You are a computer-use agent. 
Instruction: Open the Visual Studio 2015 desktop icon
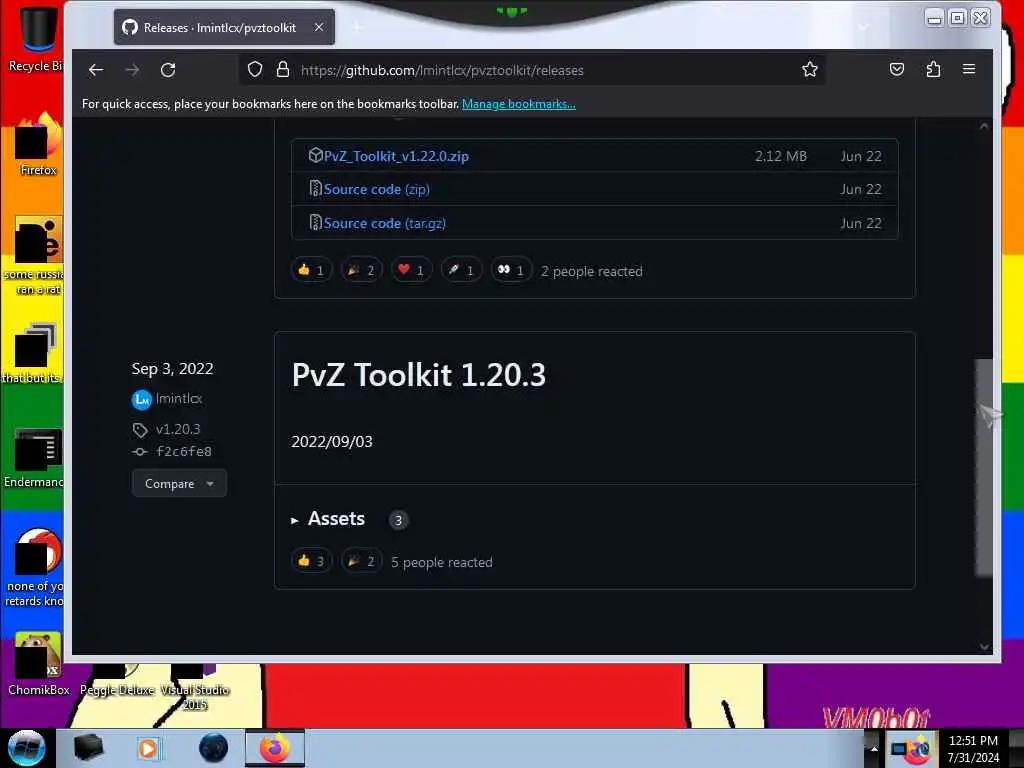195,688
